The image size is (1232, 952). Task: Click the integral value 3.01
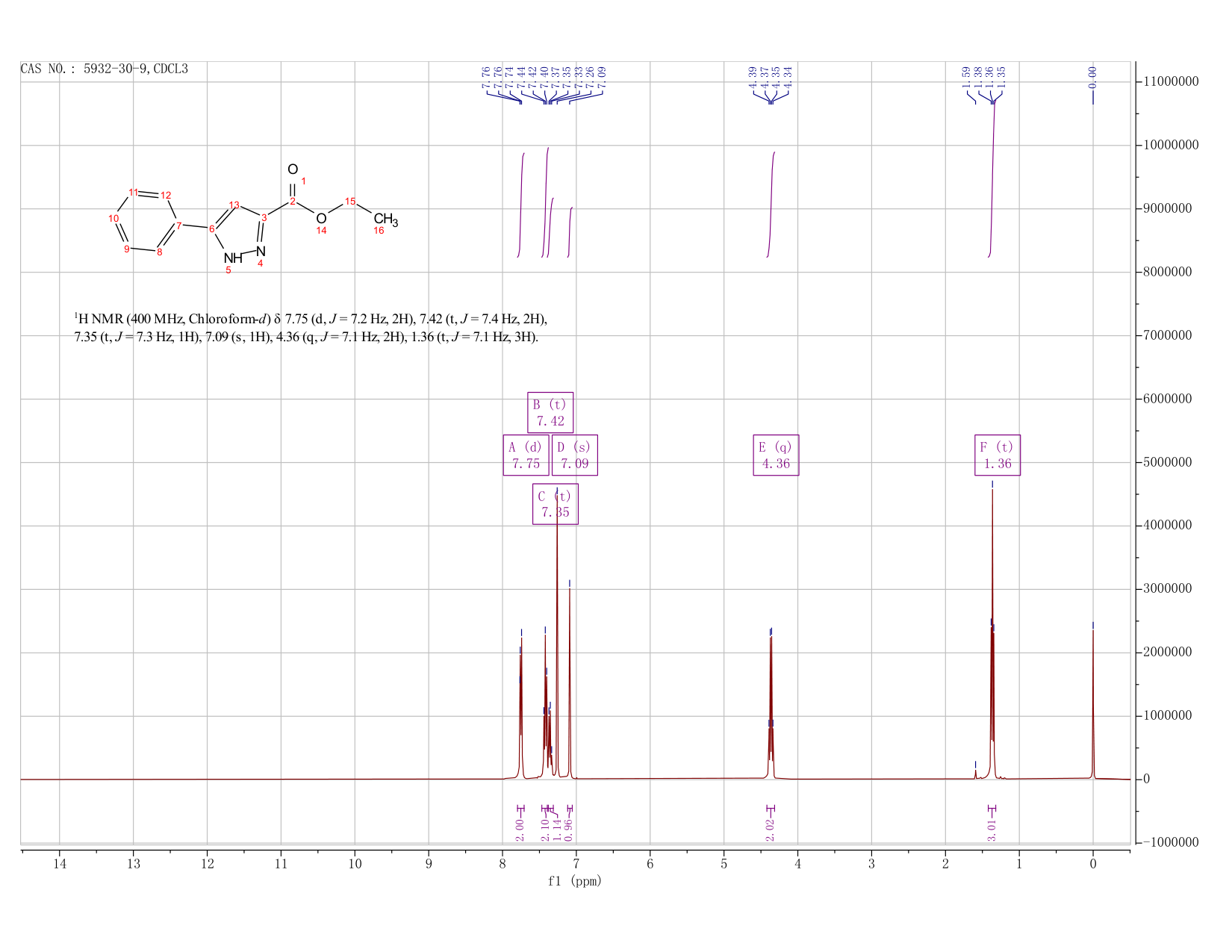coord(992,830)
